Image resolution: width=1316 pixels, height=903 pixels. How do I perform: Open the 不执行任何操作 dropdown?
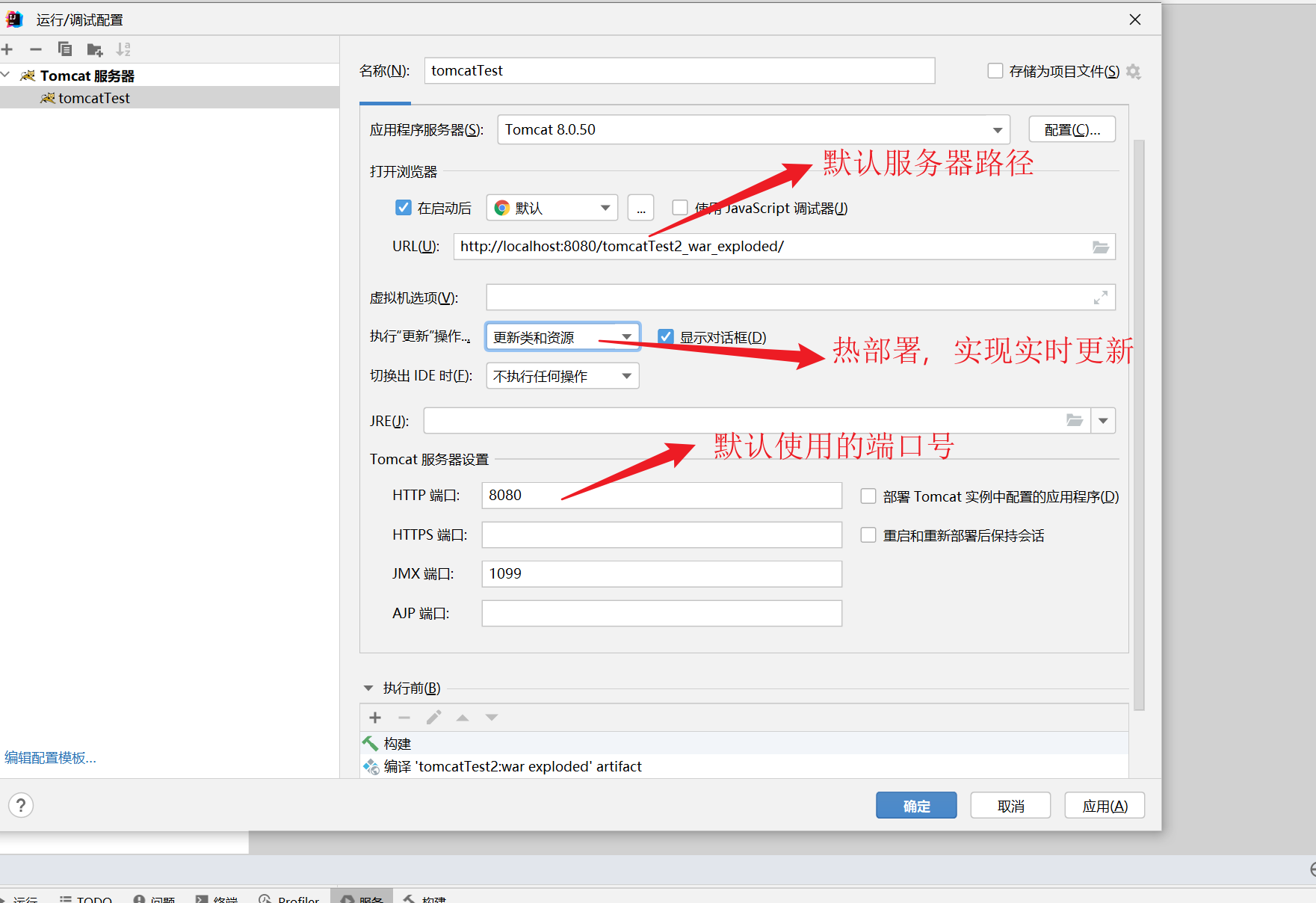tap(563, 376)
